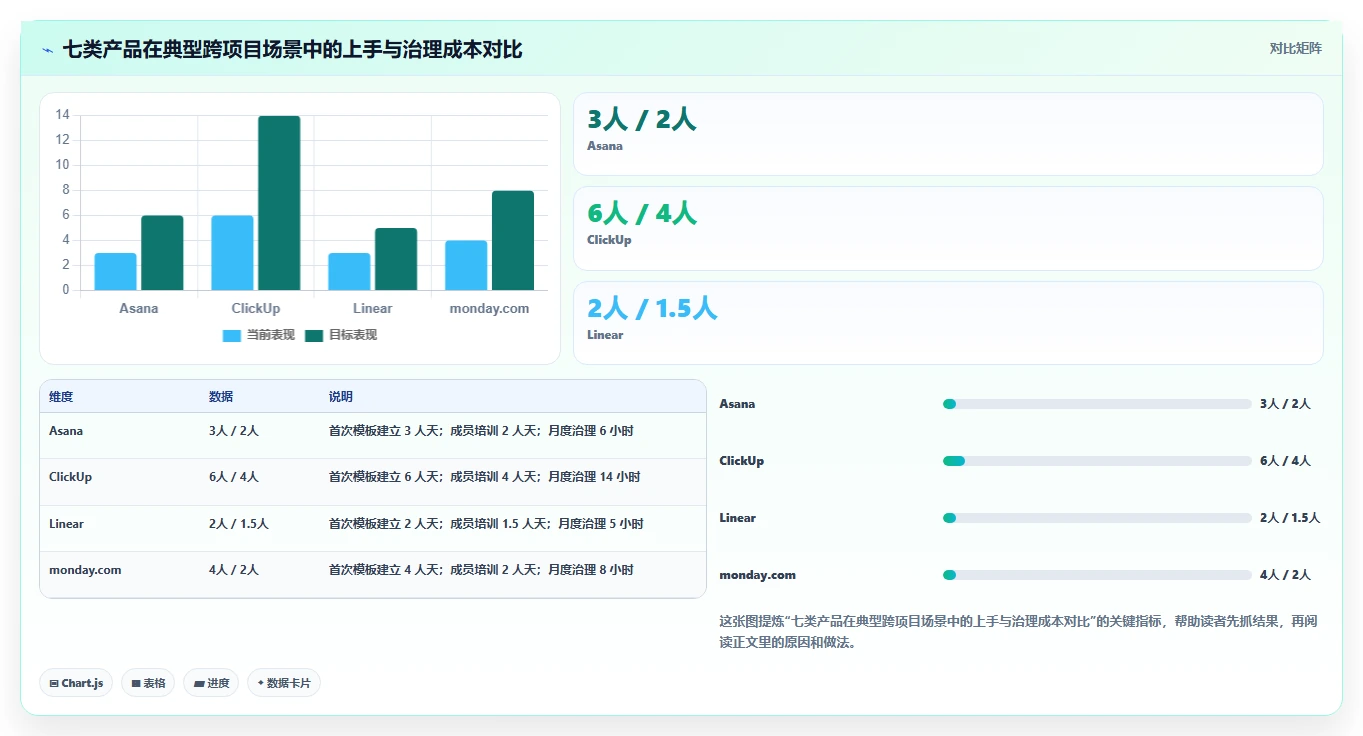Screen dimensions: 1363x736
Task: Click the 对比矩阵 label in the header
Action: 1295,49
